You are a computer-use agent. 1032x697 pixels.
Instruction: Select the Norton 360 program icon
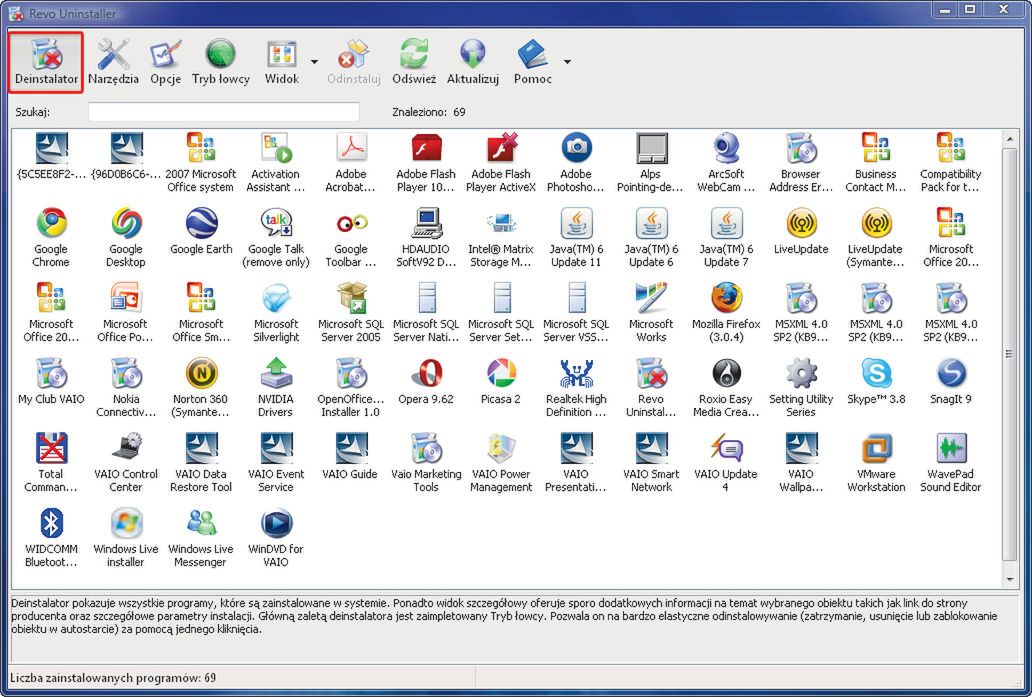(x=201, y=373)
